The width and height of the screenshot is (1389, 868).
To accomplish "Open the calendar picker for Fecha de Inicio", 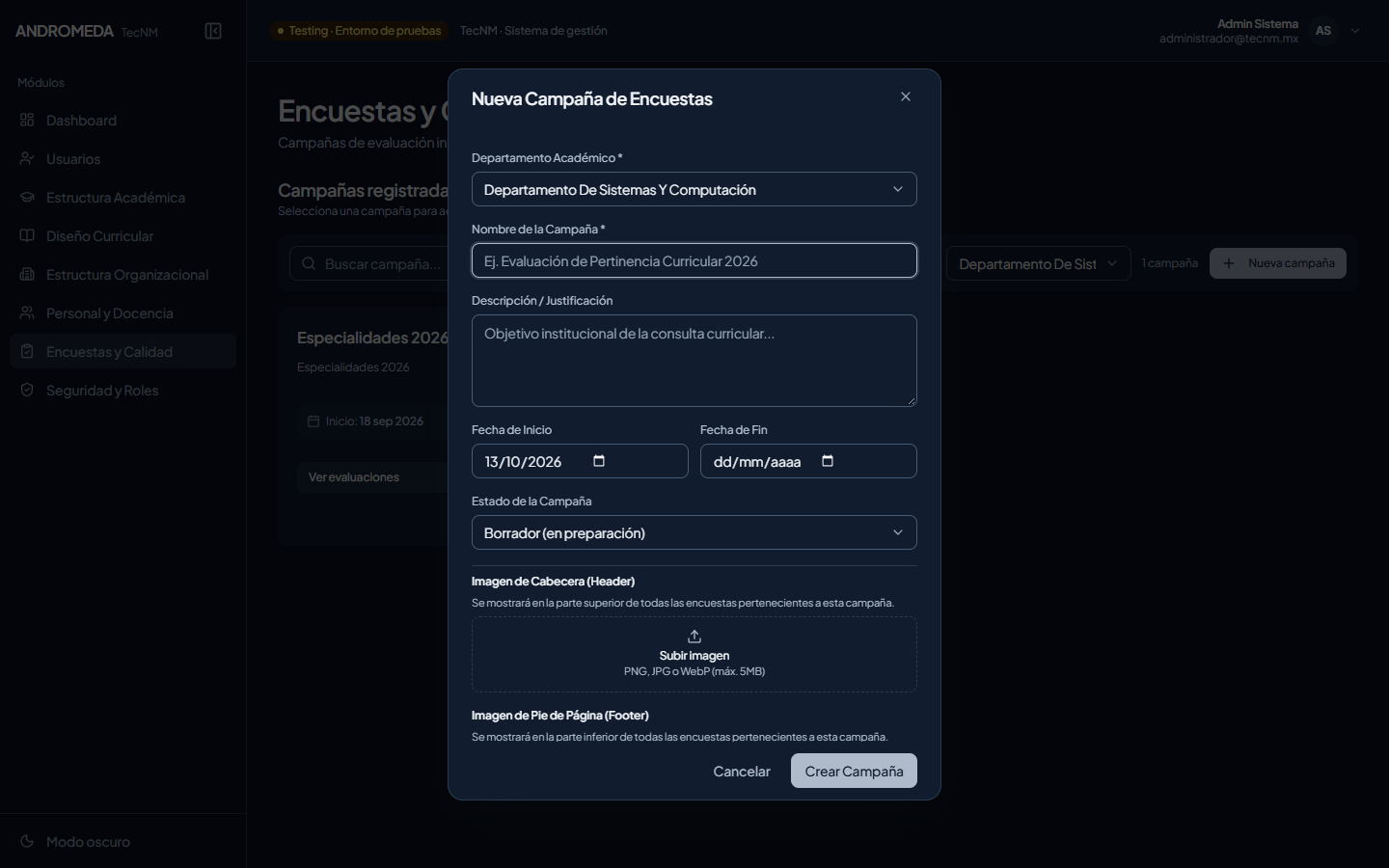I will [x=599, y=461].
